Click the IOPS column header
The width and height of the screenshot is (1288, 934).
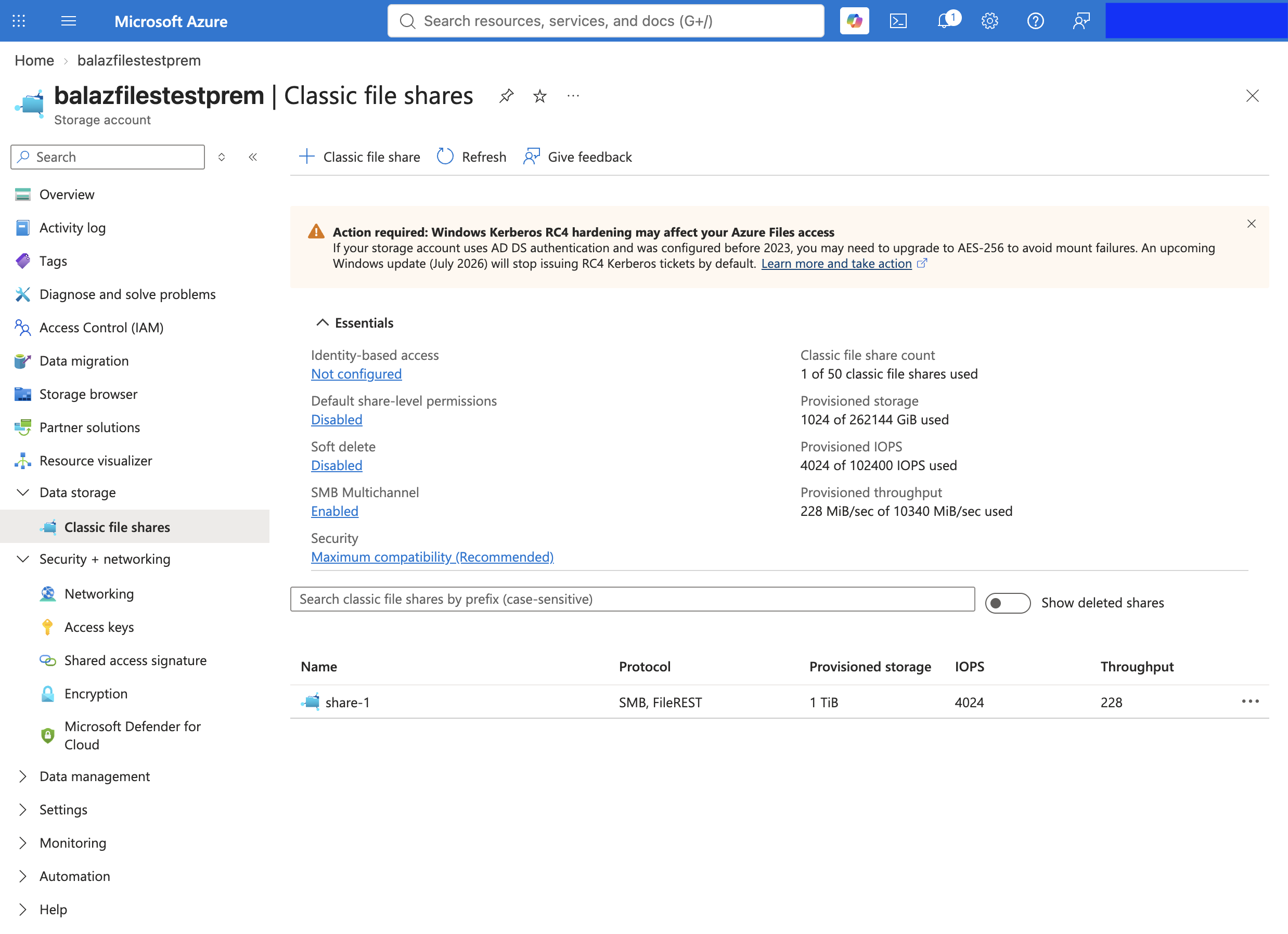[x=970, y=667]
